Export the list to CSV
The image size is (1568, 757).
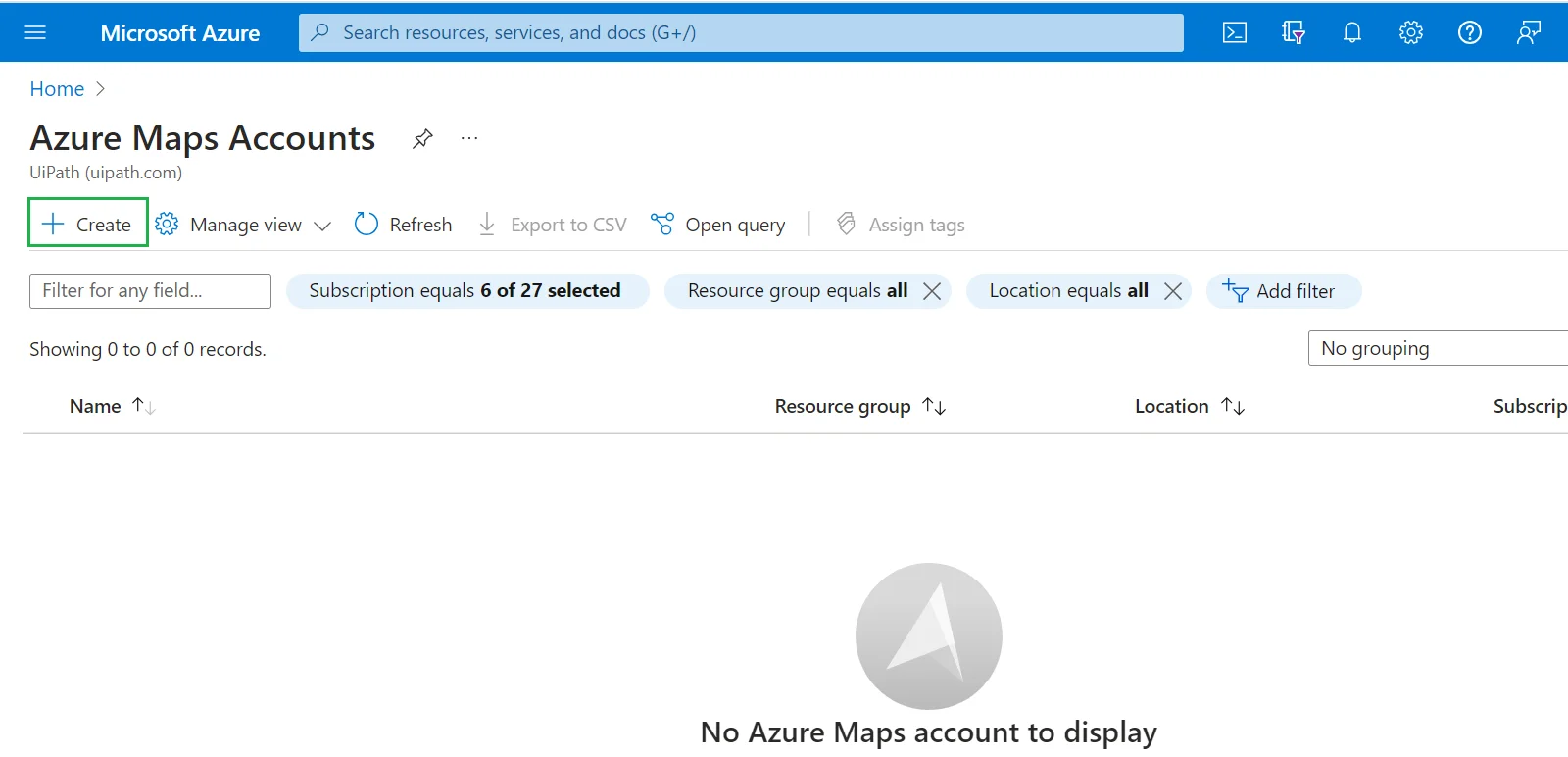tap(552, 225)
